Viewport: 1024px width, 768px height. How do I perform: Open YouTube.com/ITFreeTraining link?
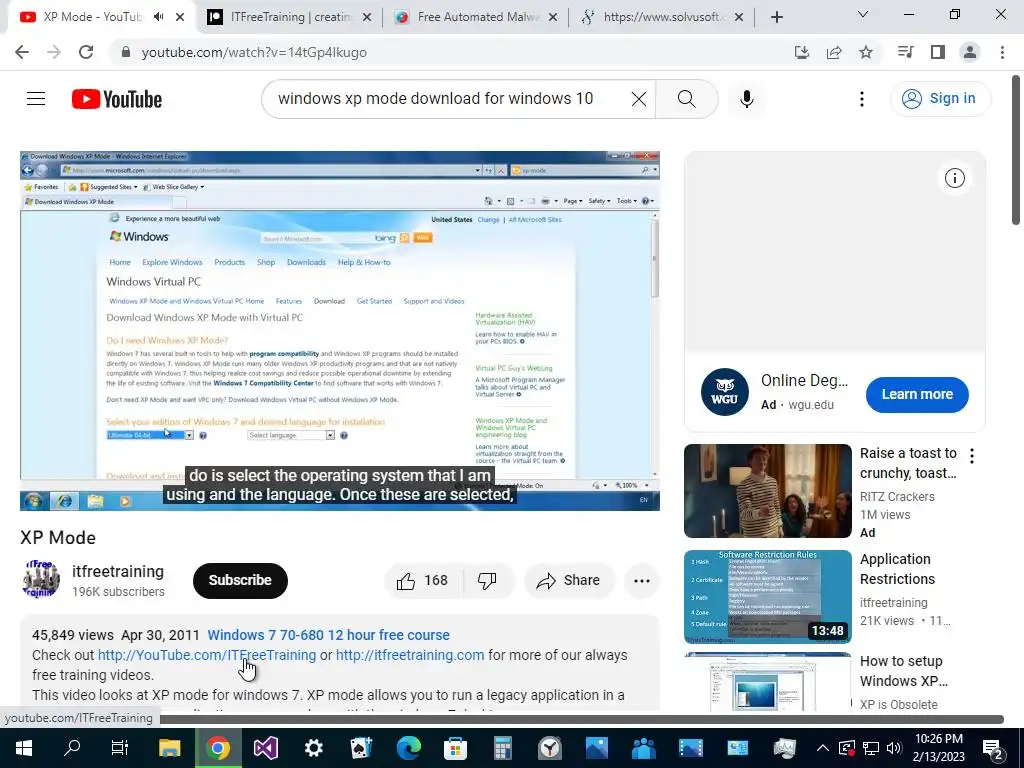click(206, 655)
